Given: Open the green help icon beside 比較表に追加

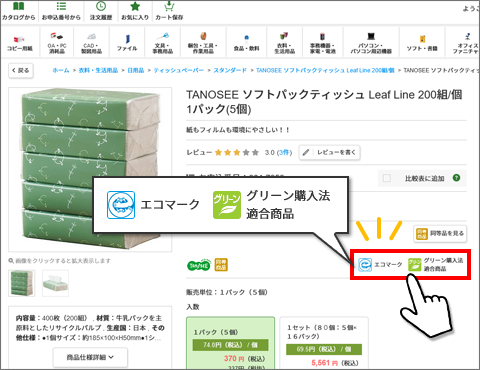Looking at the screenshot, I should pos(456,178).
